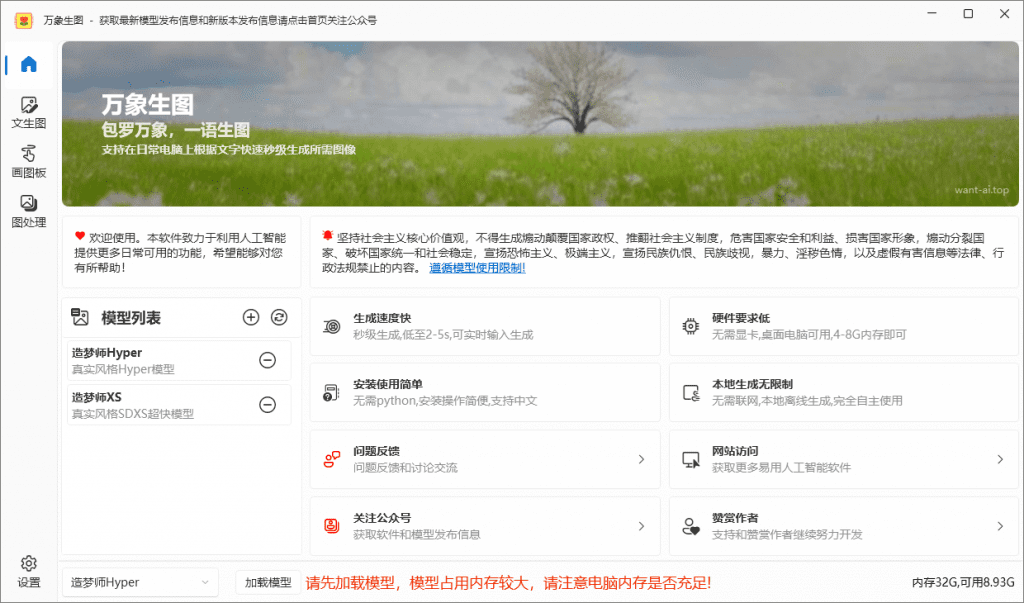The width and height of the screenshot is (1024, 603).
Task: Add a new model using the plus icon
Action: tap(251, 317)
